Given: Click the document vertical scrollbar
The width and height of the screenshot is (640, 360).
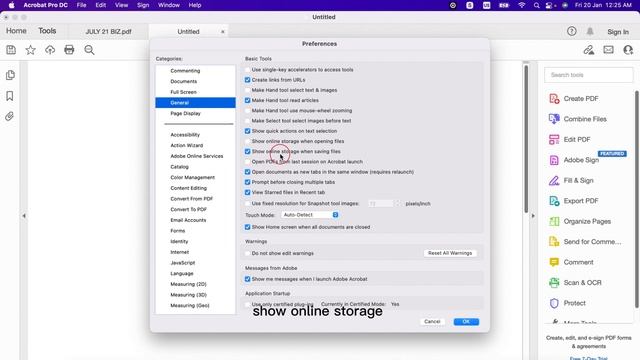Looking at the screenshot, I should (526, 139).
